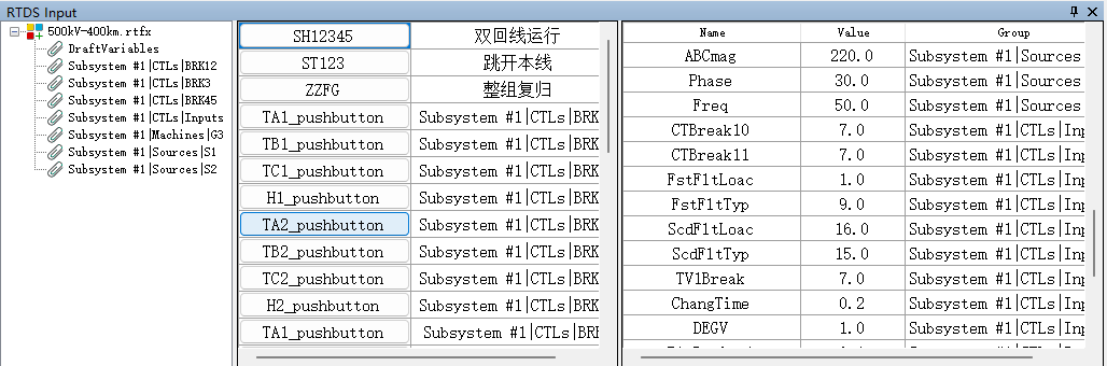Close the RTDS Input panel

1092,11
